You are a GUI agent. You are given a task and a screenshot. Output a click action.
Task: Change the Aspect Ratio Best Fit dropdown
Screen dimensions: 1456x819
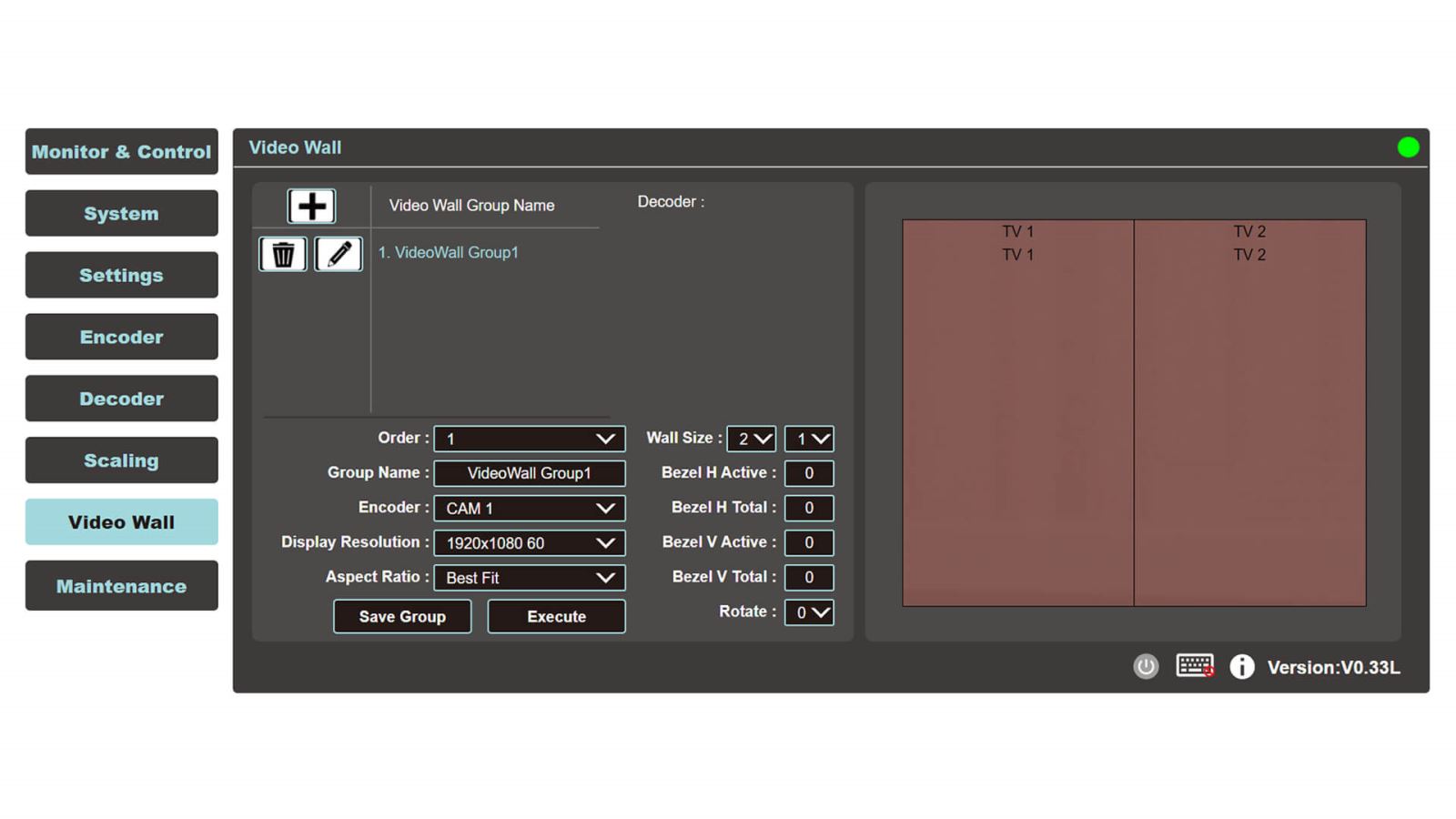click(530, 577)
